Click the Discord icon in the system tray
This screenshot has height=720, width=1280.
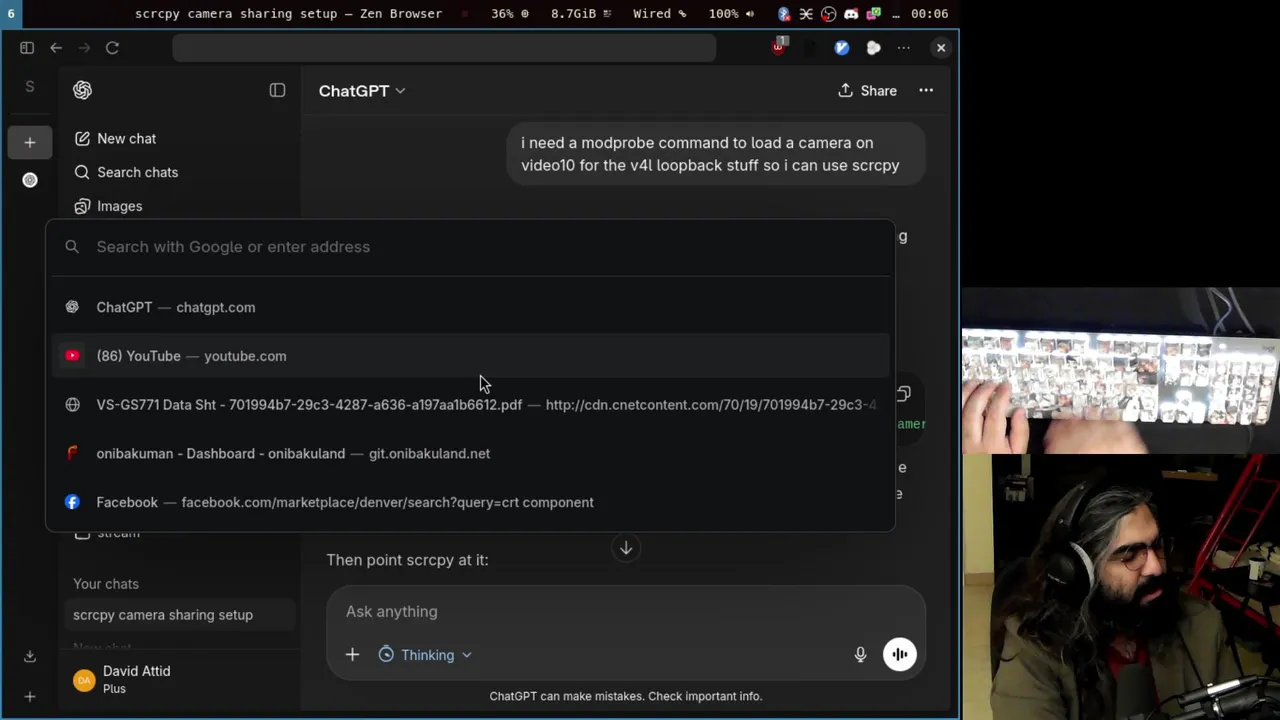pyautogui.click(x=851, y=14)
